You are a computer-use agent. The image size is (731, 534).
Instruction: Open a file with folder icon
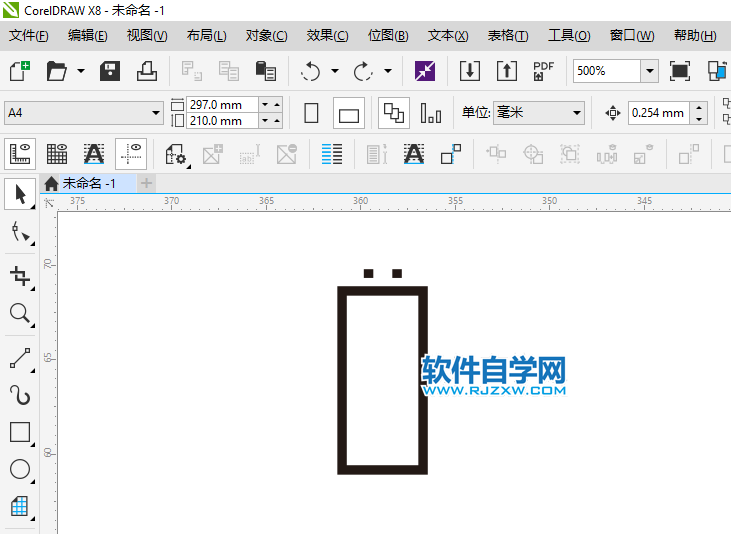click(x=56, y=71)
